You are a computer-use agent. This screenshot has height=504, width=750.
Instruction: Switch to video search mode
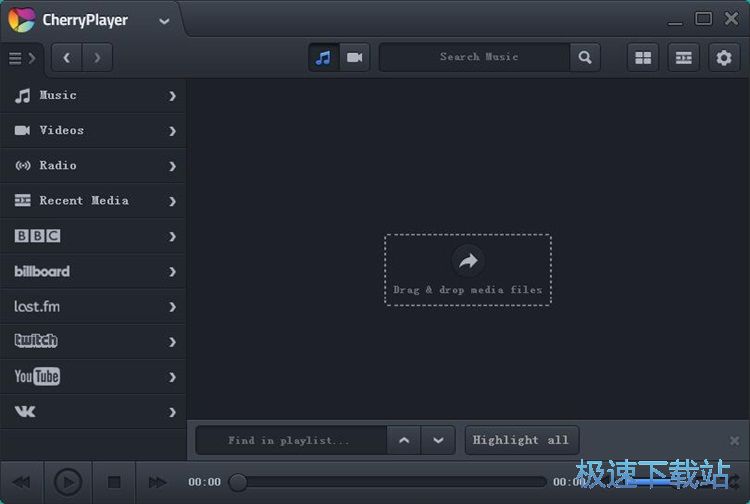(354, 58)
